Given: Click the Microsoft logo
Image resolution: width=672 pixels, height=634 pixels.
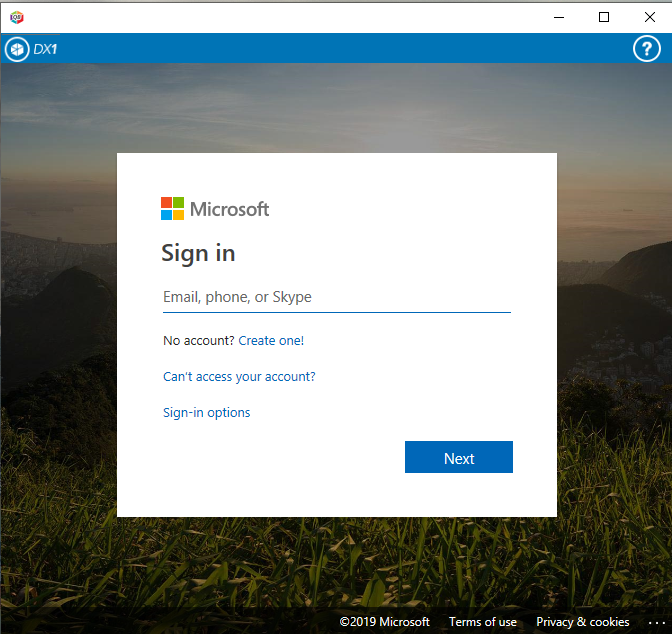Looking at the screenshot, I should click(x=215, y=209).
